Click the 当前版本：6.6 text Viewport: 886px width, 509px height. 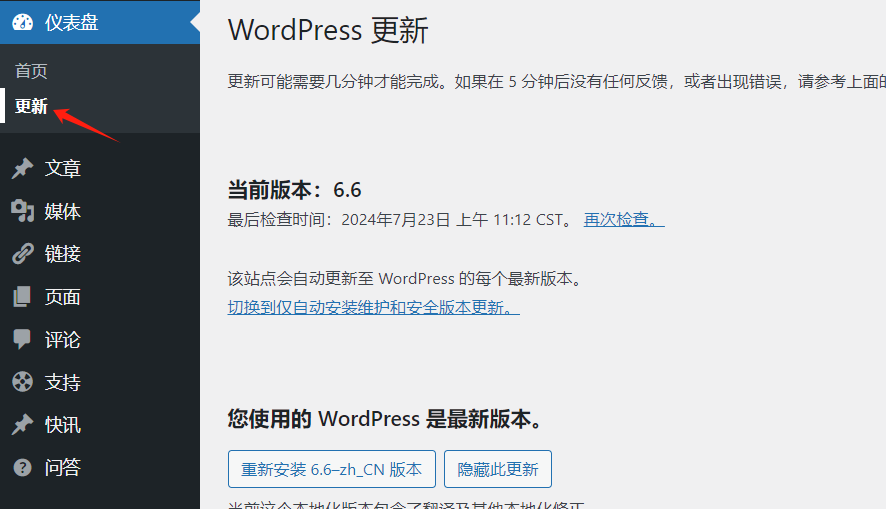[294, 190]
